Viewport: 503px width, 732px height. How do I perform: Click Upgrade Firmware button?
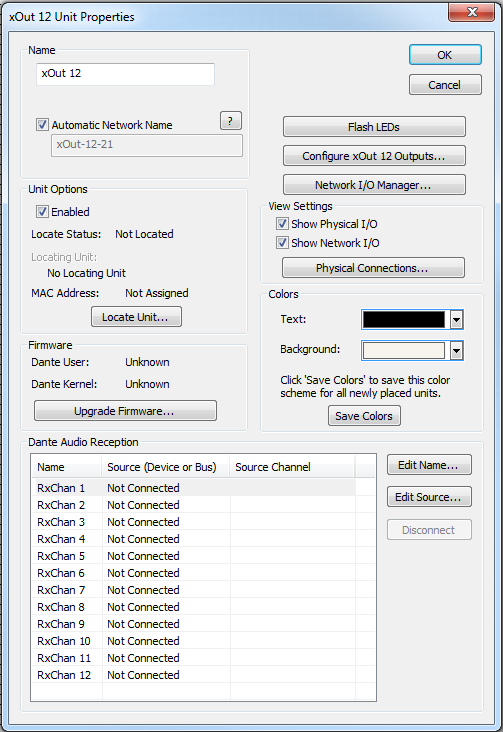tap(125, 411)
